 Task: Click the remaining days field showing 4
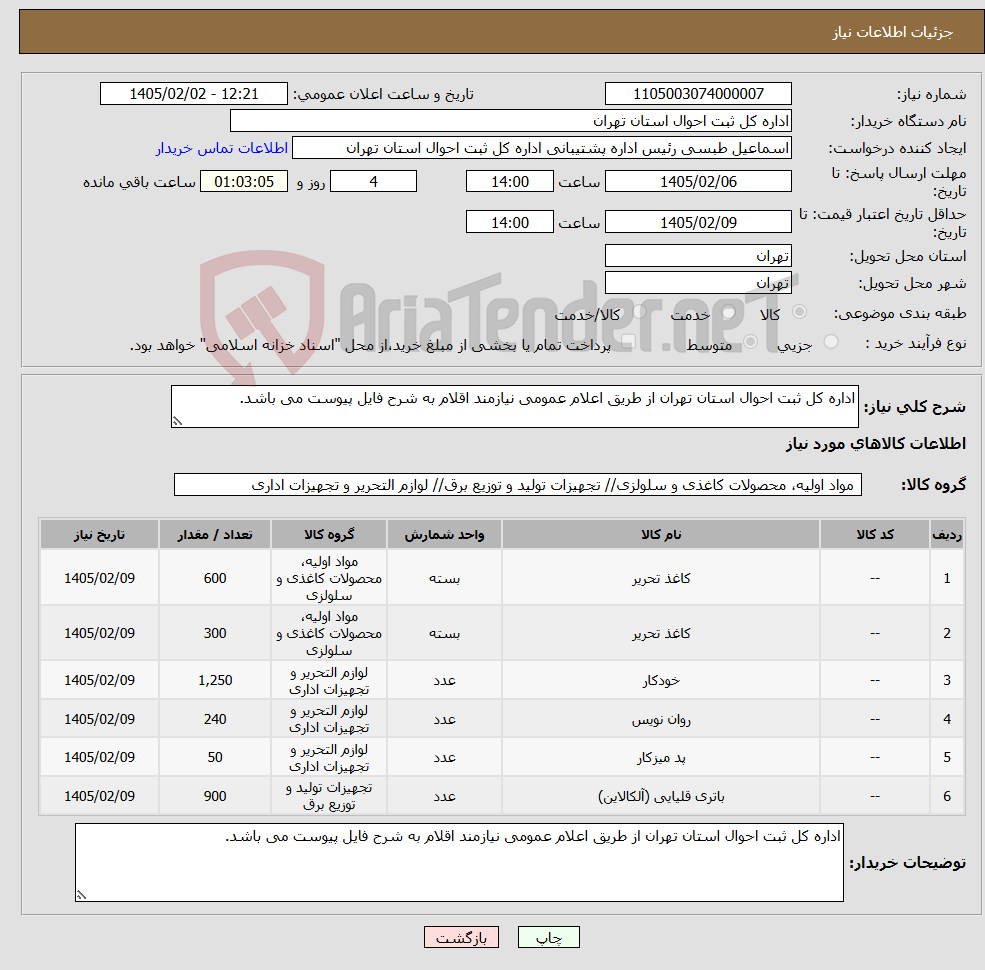tap(373, 182)
